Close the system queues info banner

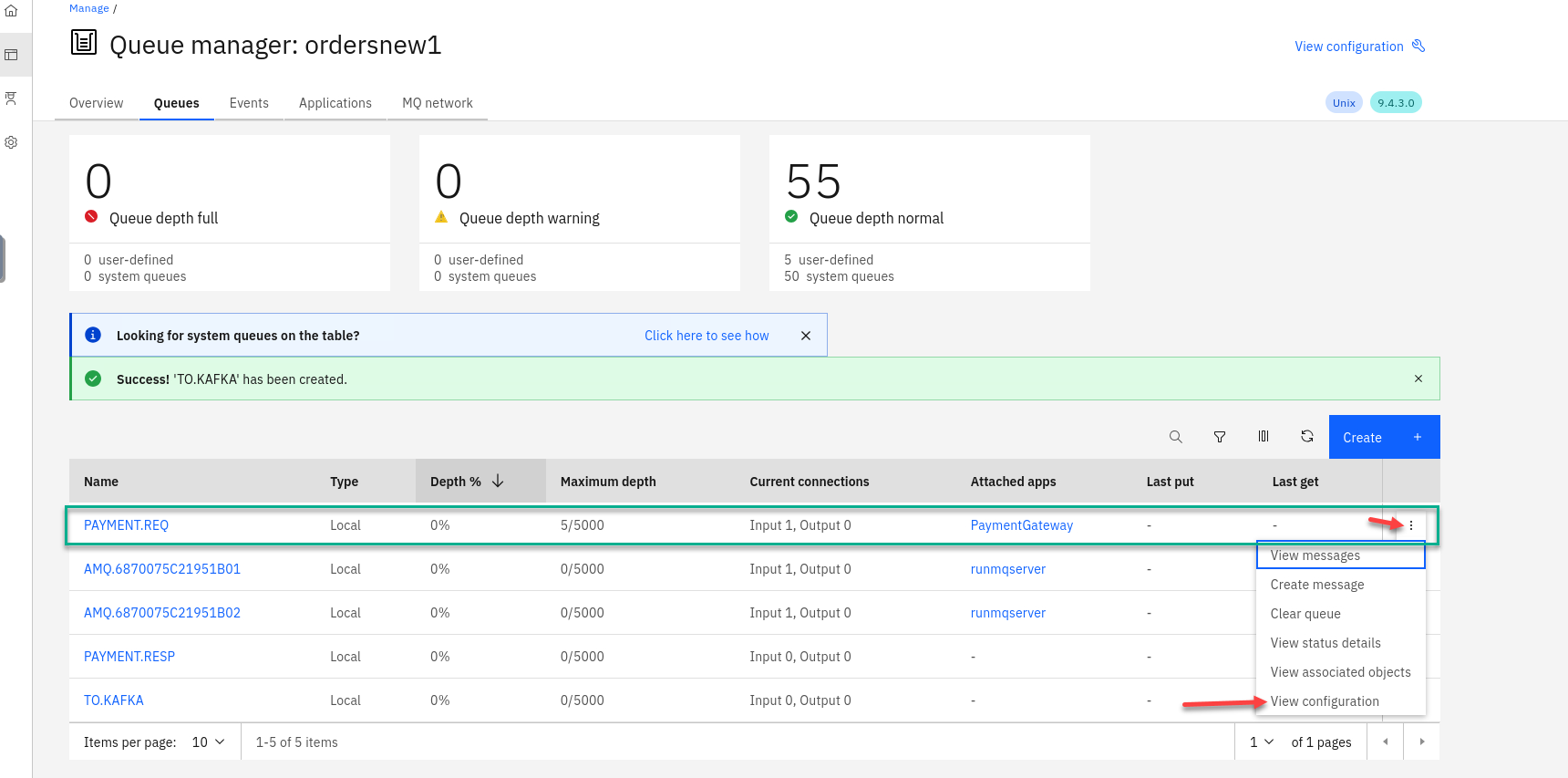pyautogui.click(x=805, y=336)
